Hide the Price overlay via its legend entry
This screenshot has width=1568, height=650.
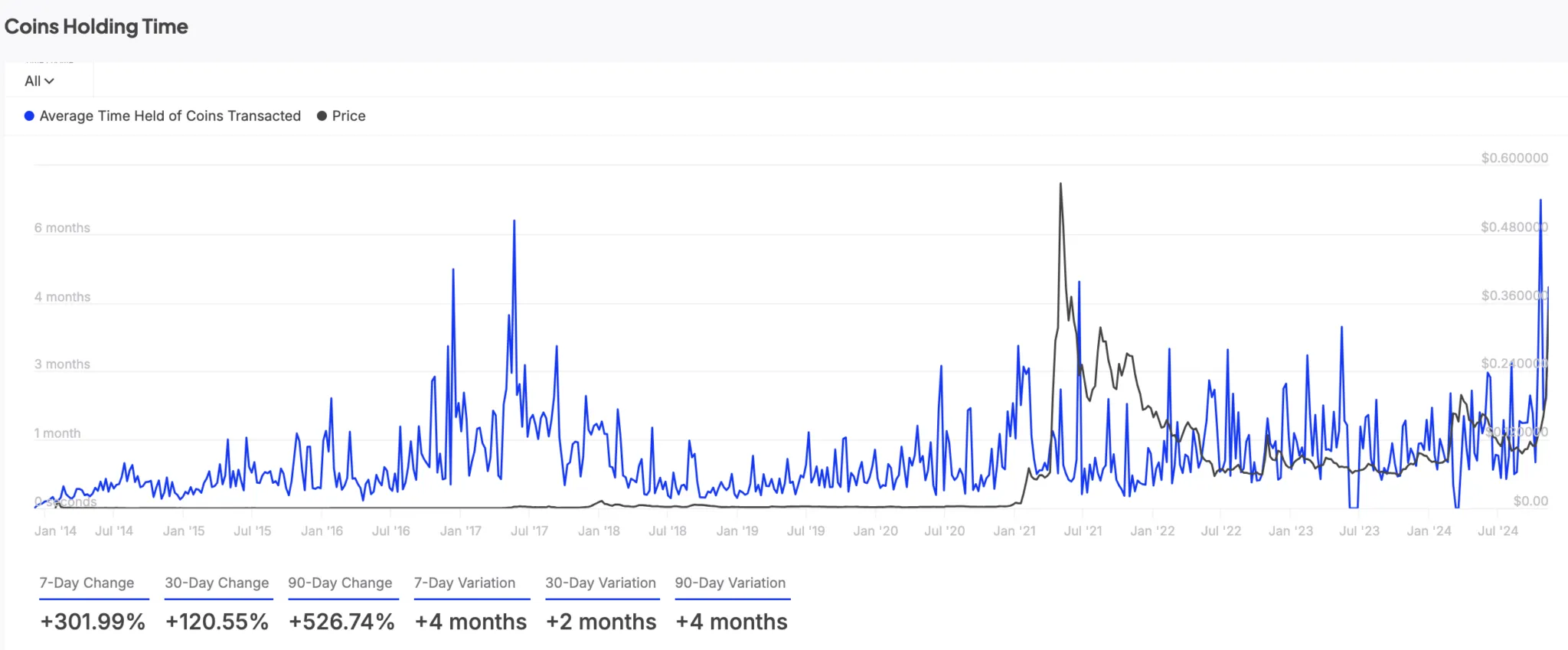(348, 116)
